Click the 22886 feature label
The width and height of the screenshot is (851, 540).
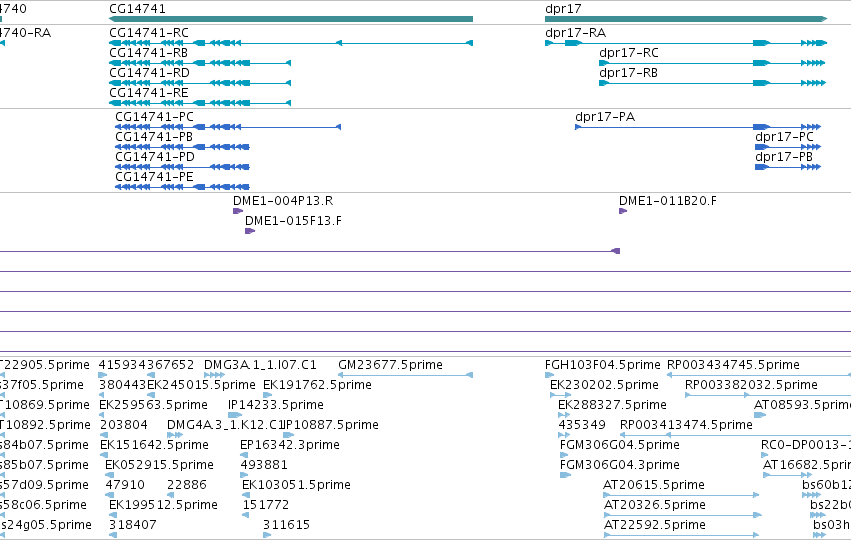pyautogui.click(x=187, y=485)
